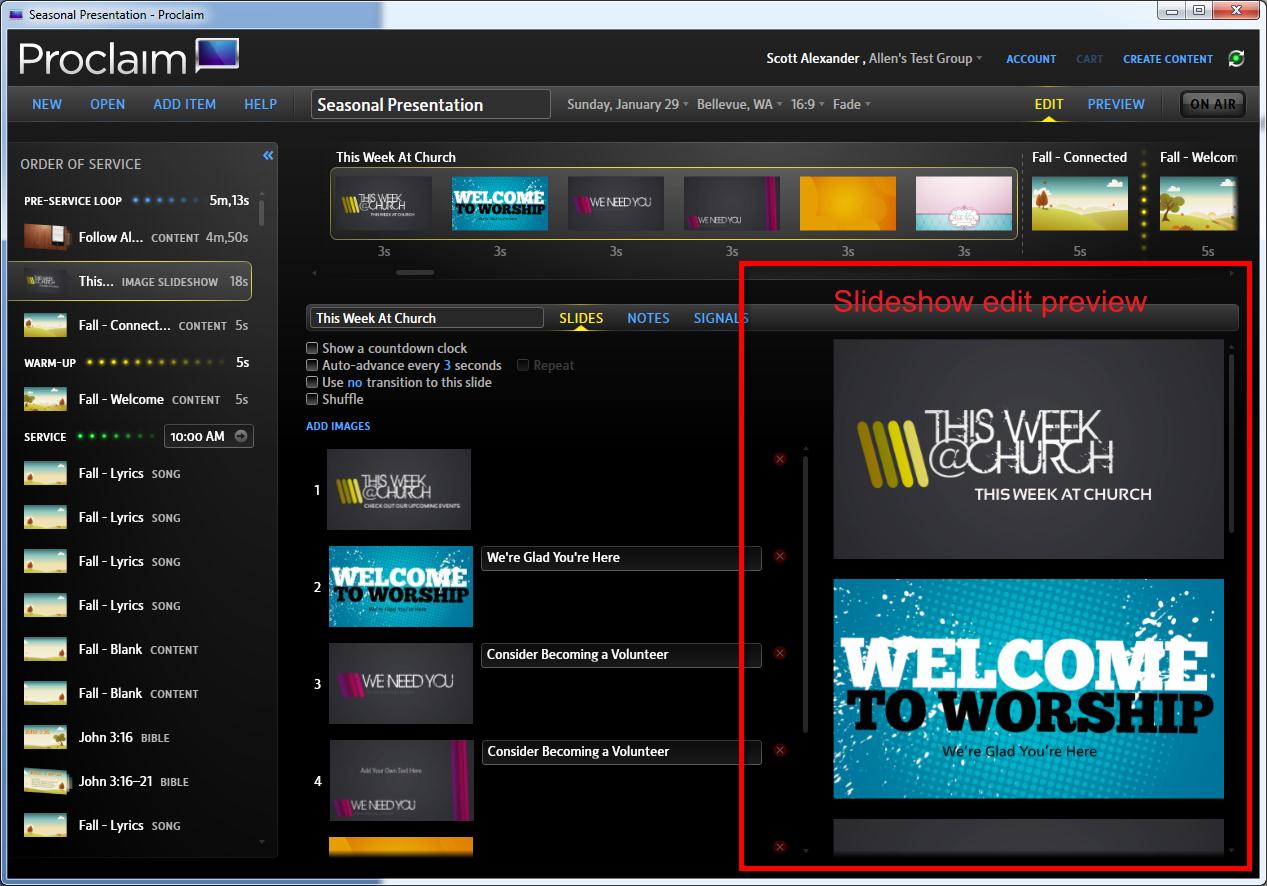Switch to the NOTES tab
Screen dimensions: 1267x886
648,317
